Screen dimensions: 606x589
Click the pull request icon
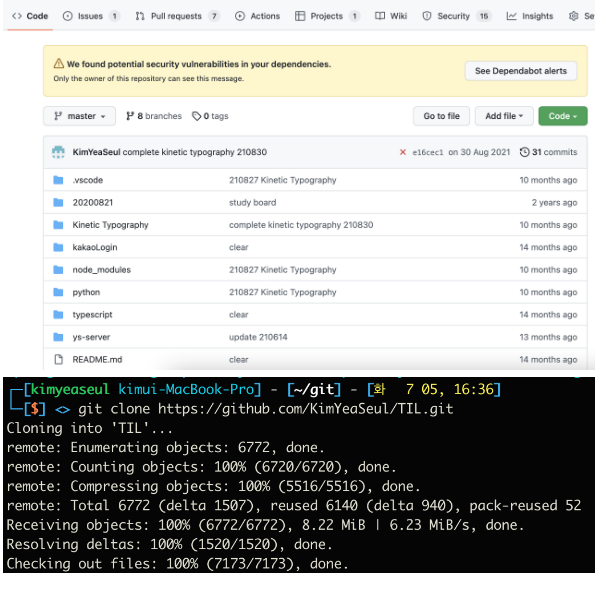click(140, 16)
